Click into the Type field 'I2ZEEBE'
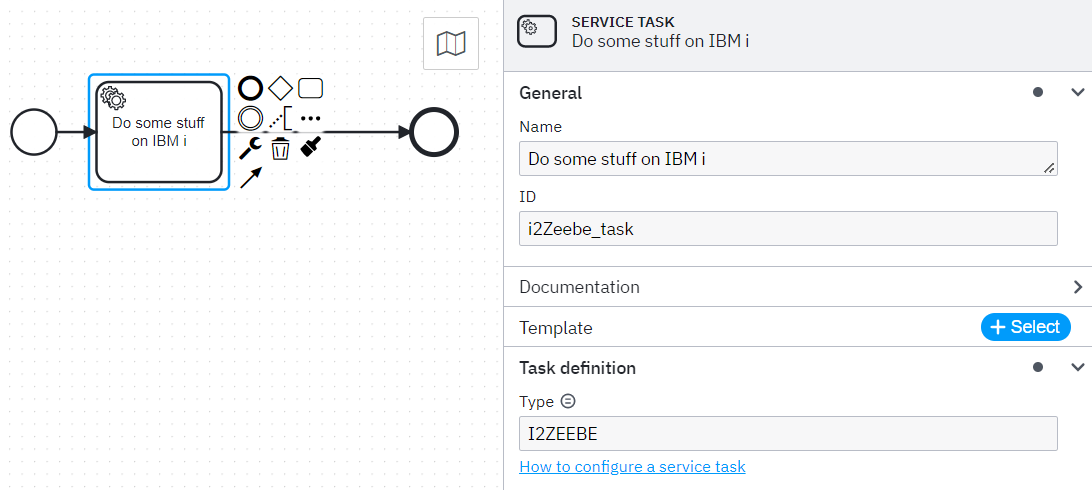The height and width of the screenshot is (490, 1092). pyautogui.click(x=788, y=434)
